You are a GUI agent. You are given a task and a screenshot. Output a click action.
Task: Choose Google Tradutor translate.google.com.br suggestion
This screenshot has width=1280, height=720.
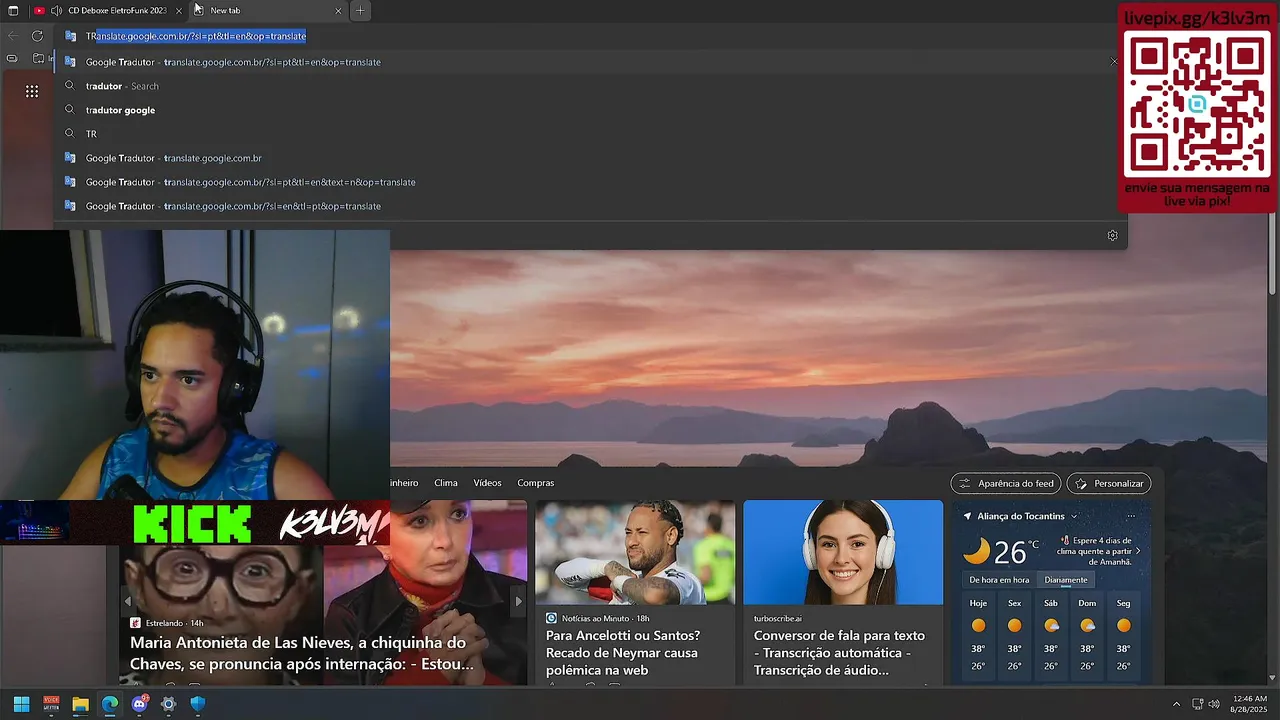pyautogui.click(x=590, y=158)
